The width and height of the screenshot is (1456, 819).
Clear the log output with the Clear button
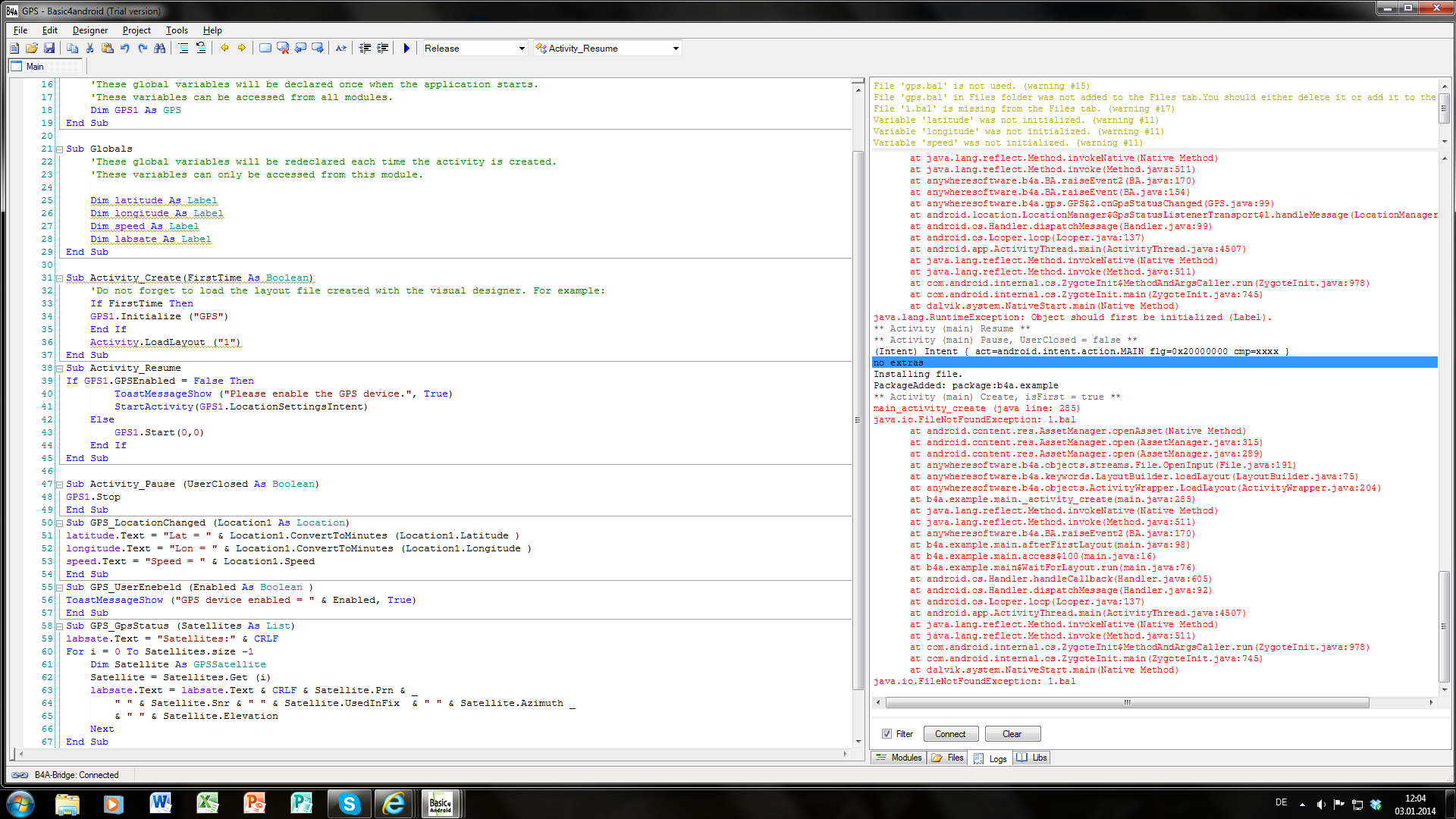click(1012, 733)
